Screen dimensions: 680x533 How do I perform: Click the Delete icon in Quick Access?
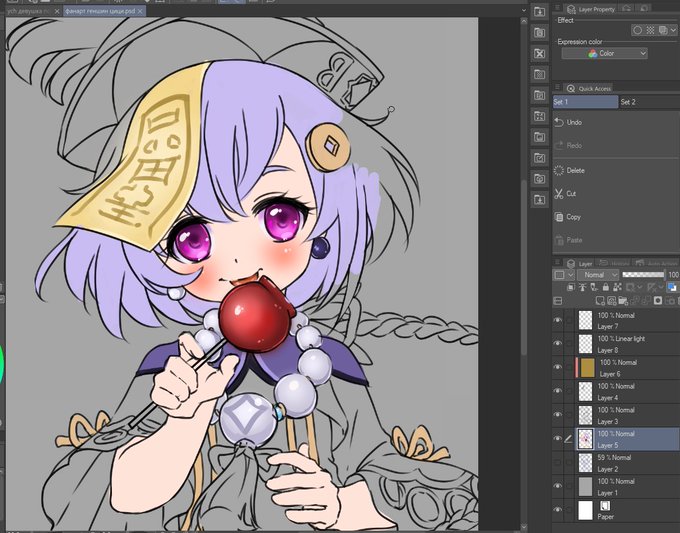click(x=559, y=170)
